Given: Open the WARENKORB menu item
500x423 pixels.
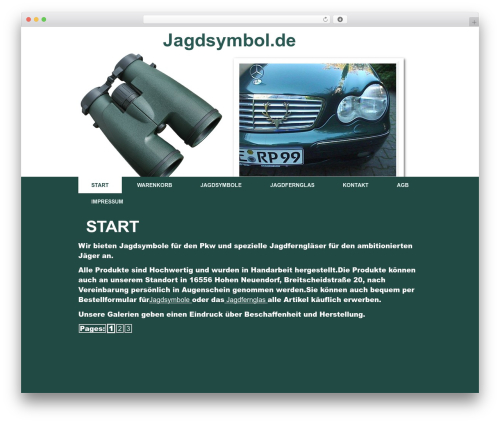Looking at the screenshot, I should click(x=154, y=185).
